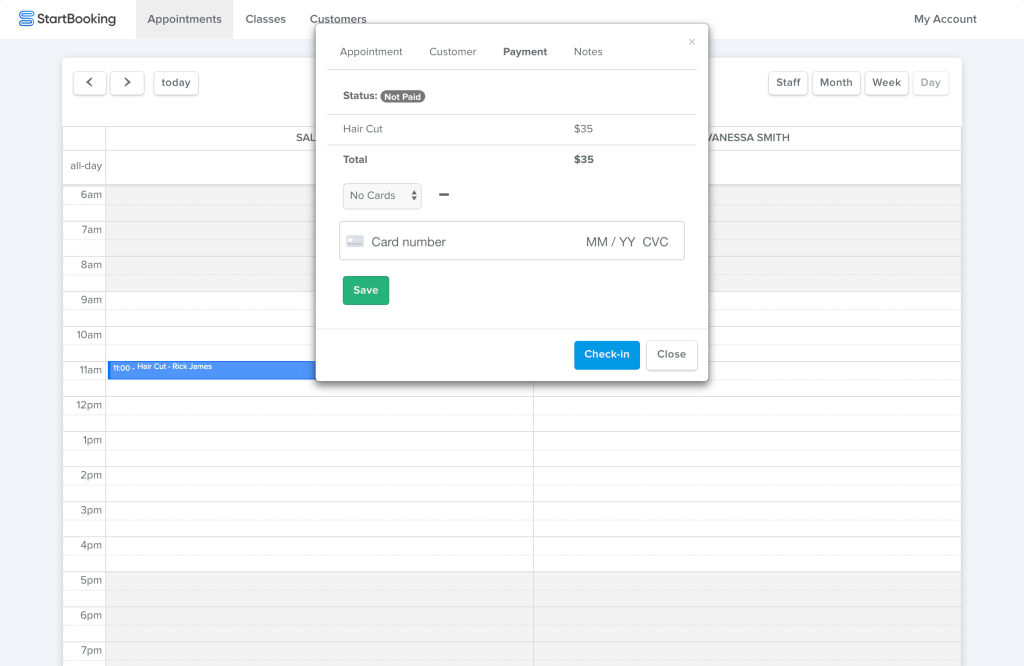Switch calendar to Day view
Viewport: 1024px width, 666px height.
[930, 83]
